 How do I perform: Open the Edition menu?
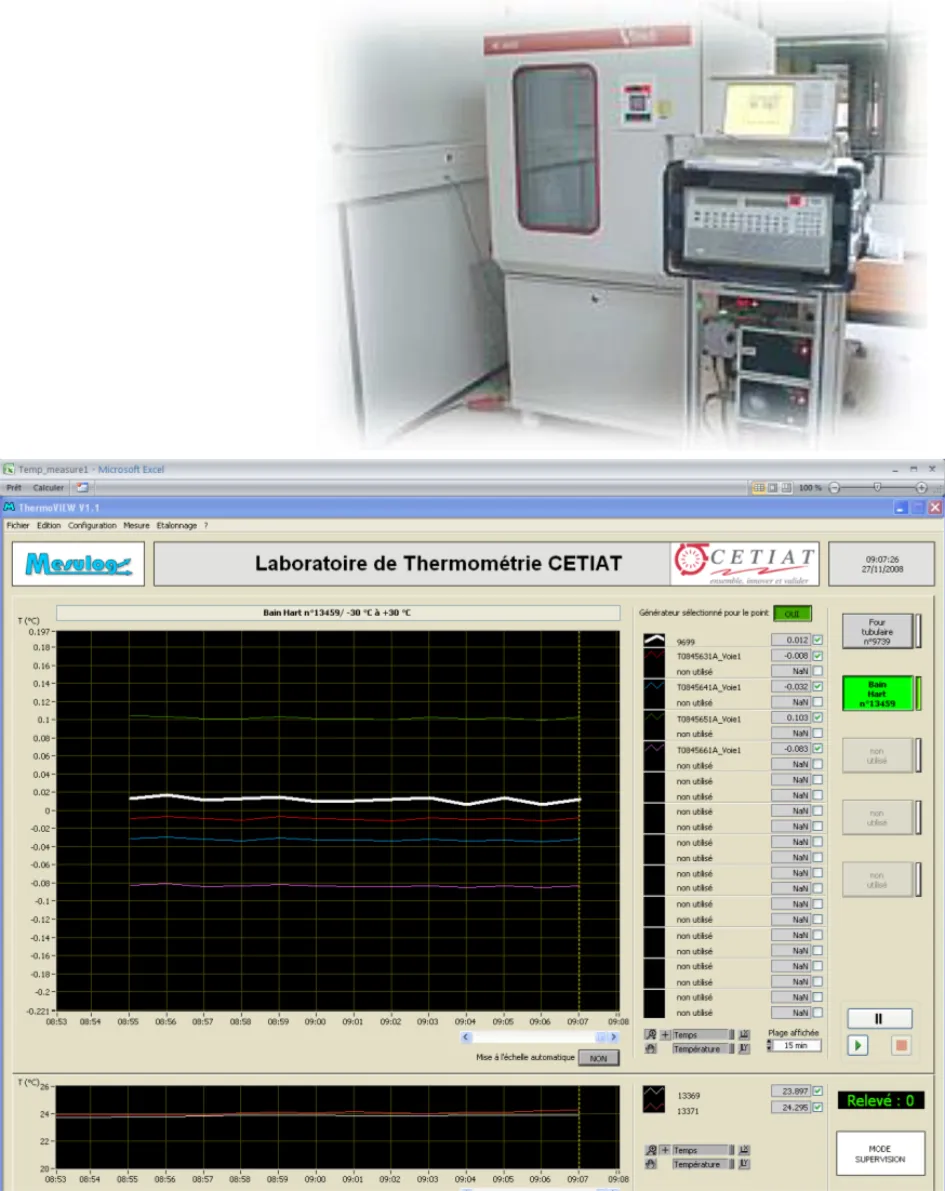point(49,526)
